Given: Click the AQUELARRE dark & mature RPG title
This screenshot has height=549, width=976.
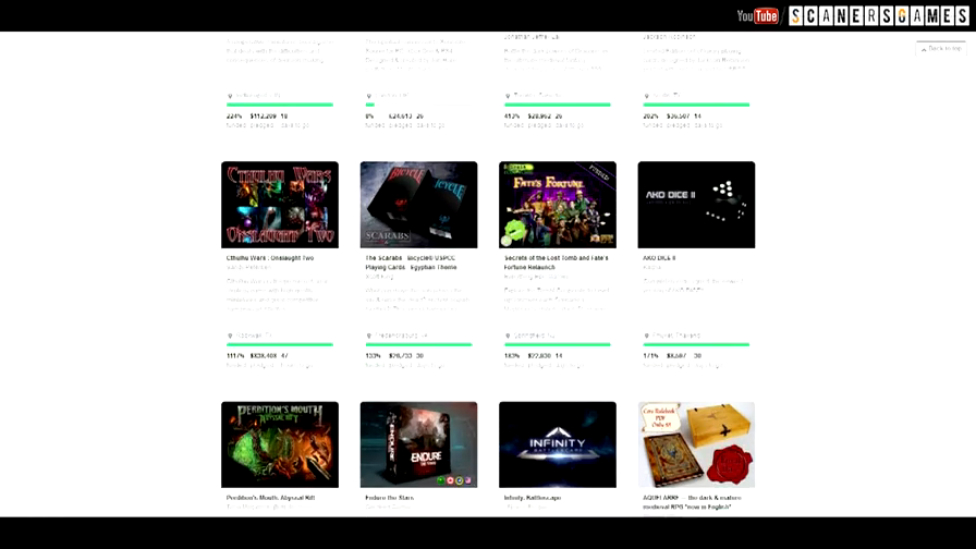Looking at the screenshot, I should pyautogui.click(x=692, y=502).
